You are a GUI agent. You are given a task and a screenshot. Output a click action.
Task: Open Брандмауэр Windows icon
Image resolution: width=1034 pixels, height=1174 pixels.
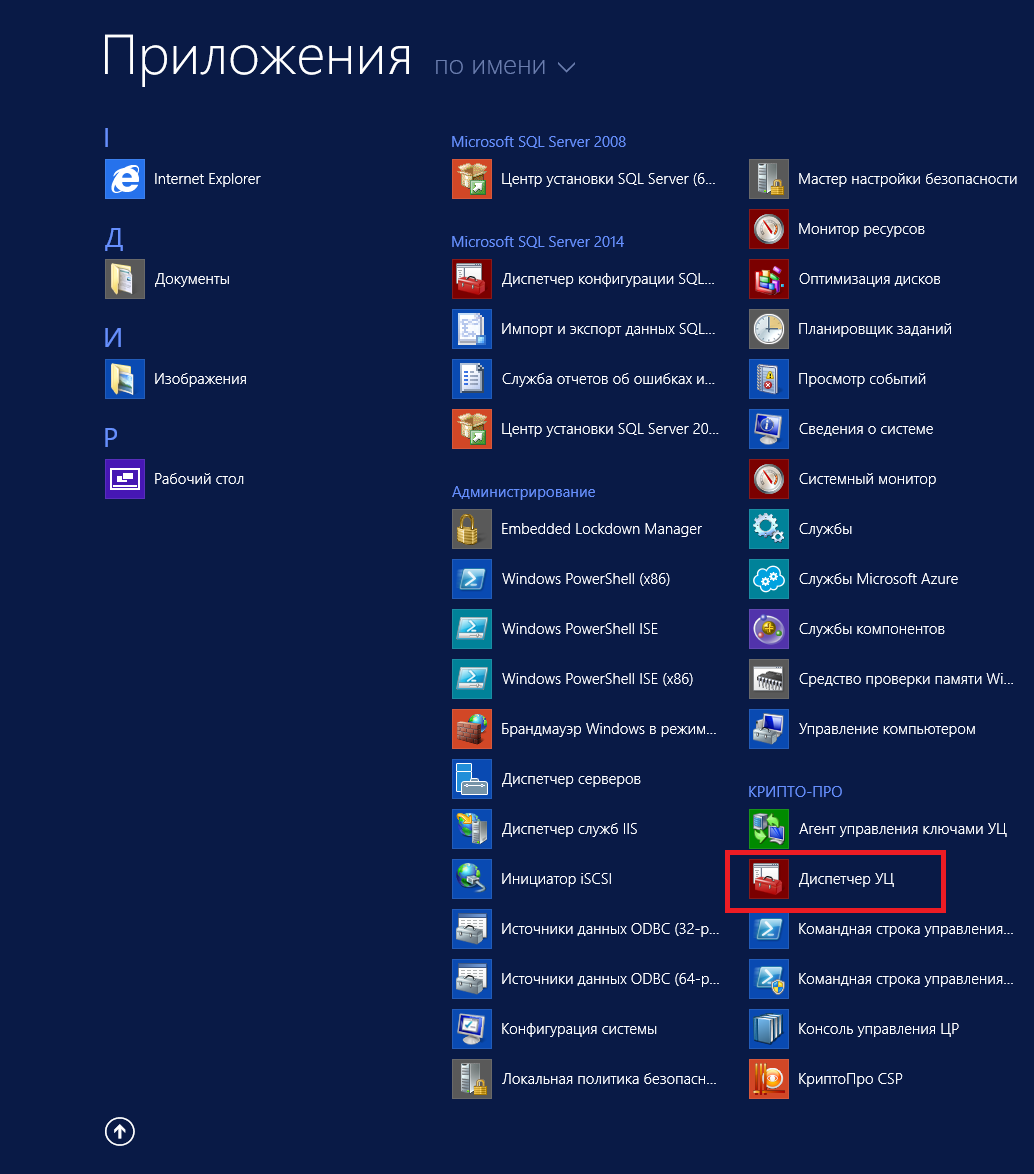click(x=472, y=729)
